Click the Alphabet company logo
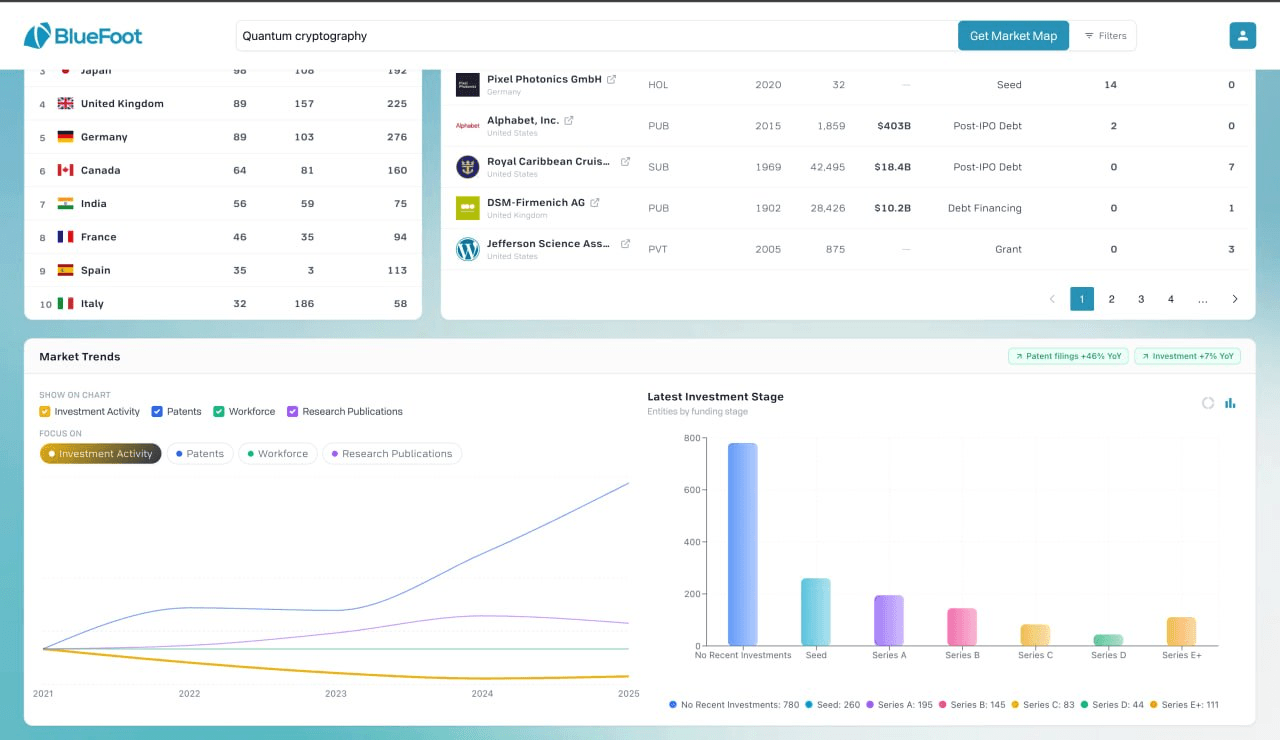 tap(468, 126)
